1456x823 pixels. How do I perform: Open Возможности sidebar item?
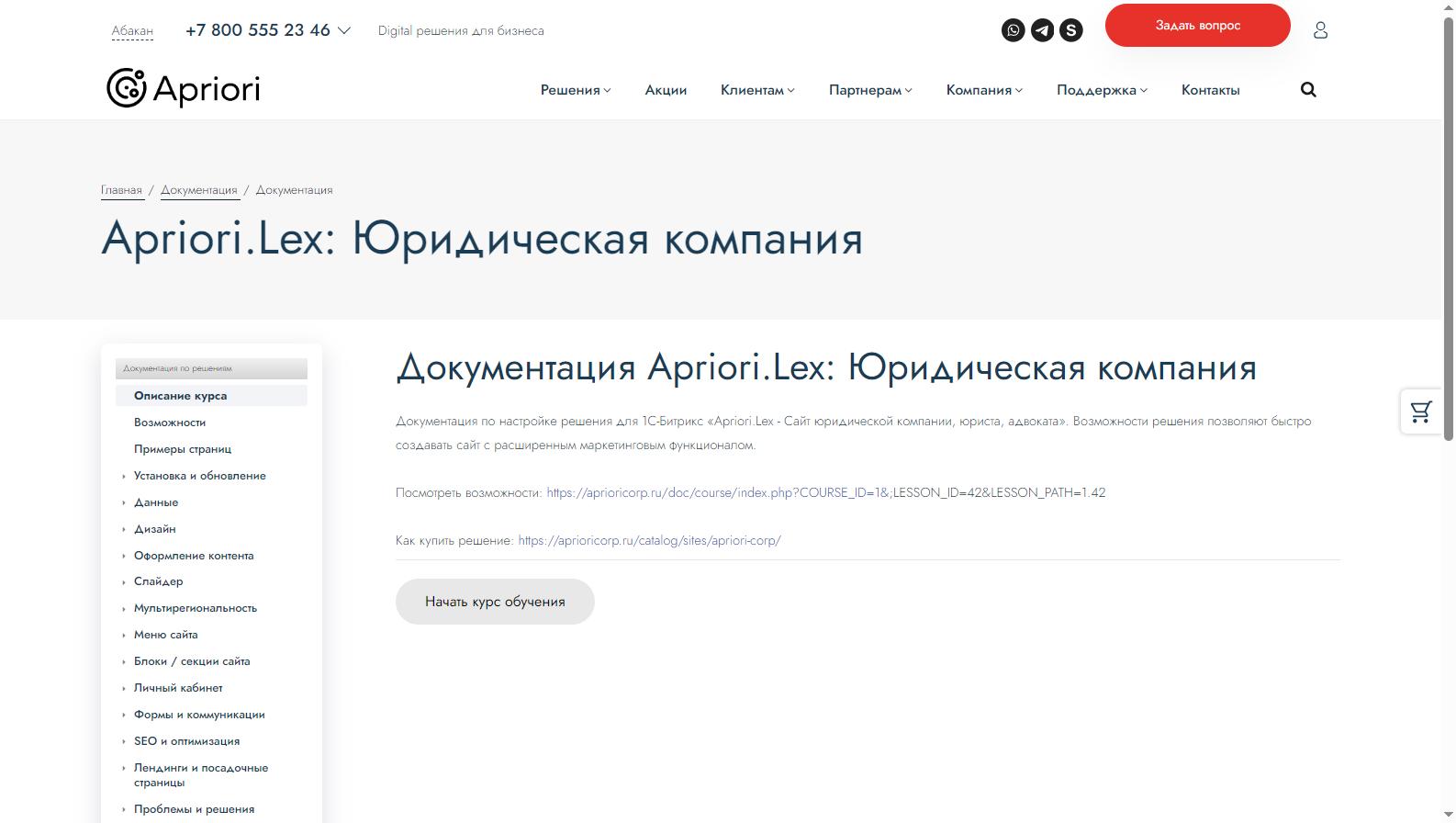[170, 423]
